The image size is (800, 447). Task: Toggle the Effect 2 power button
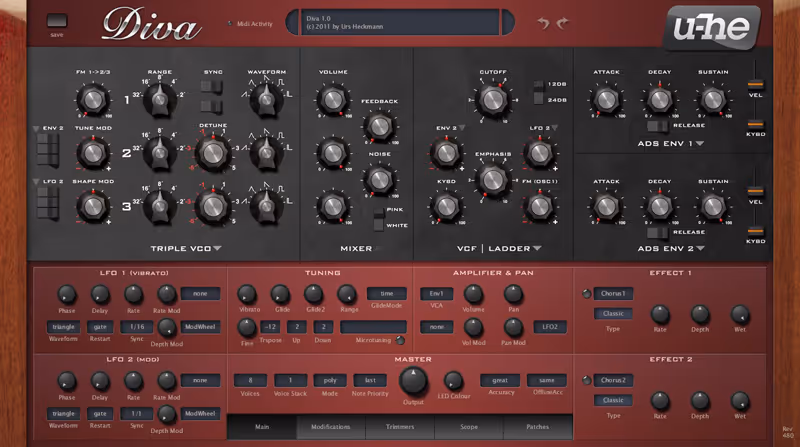tap(587, 380)
